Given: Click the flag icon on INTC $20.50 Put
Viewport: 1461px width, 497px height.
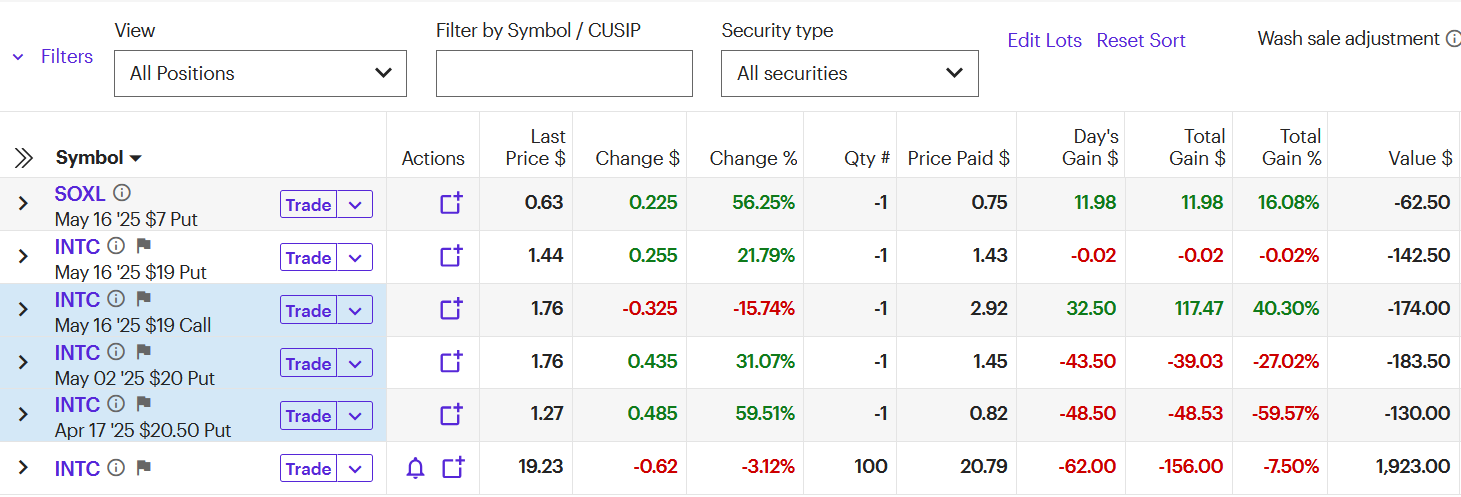Looking at the screenshot, I should pyautogui.click(x=143, y=404).
